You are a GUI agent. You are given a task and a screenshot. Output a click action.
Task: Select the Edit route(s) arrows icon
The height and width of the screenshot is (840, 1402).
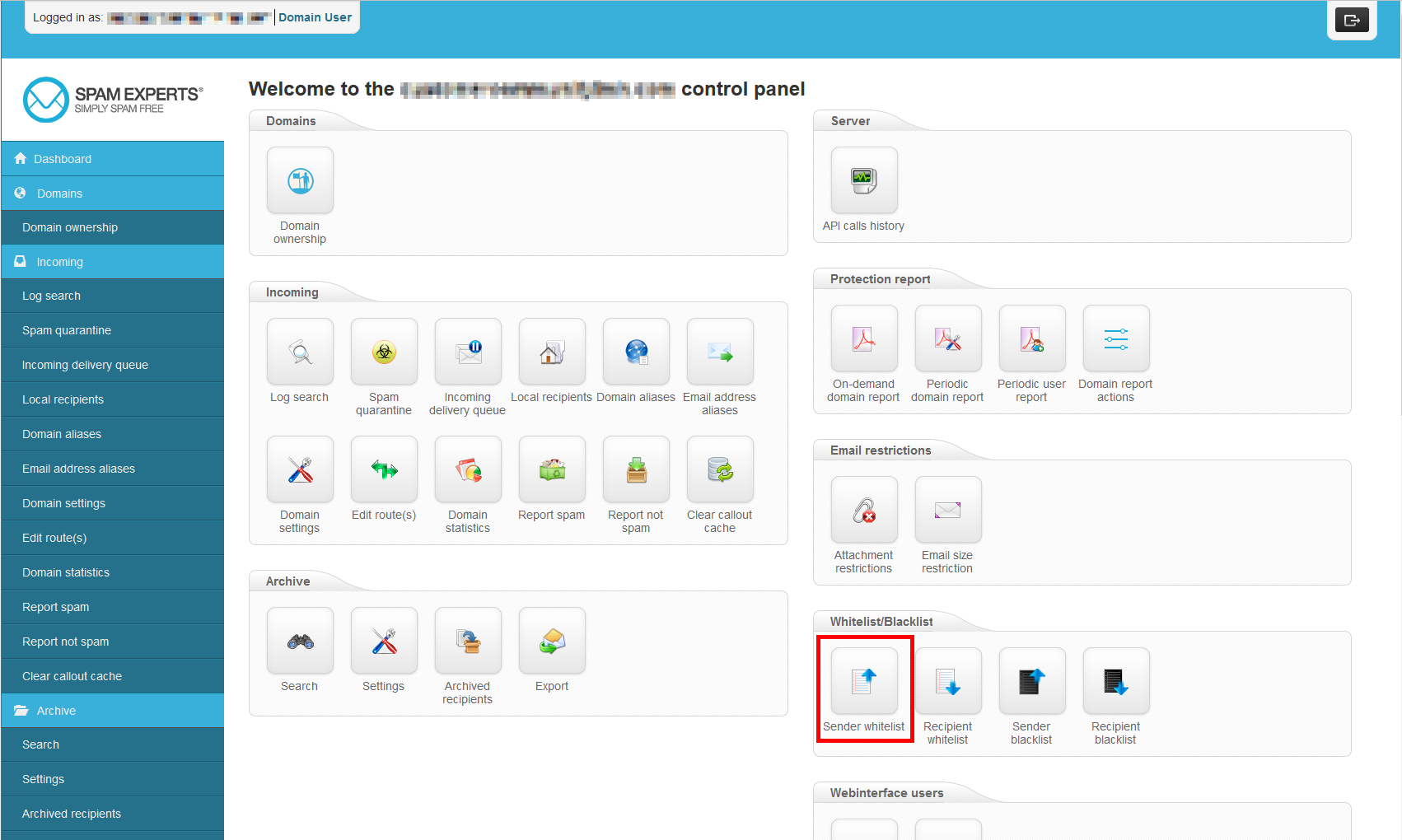[383, 470]
